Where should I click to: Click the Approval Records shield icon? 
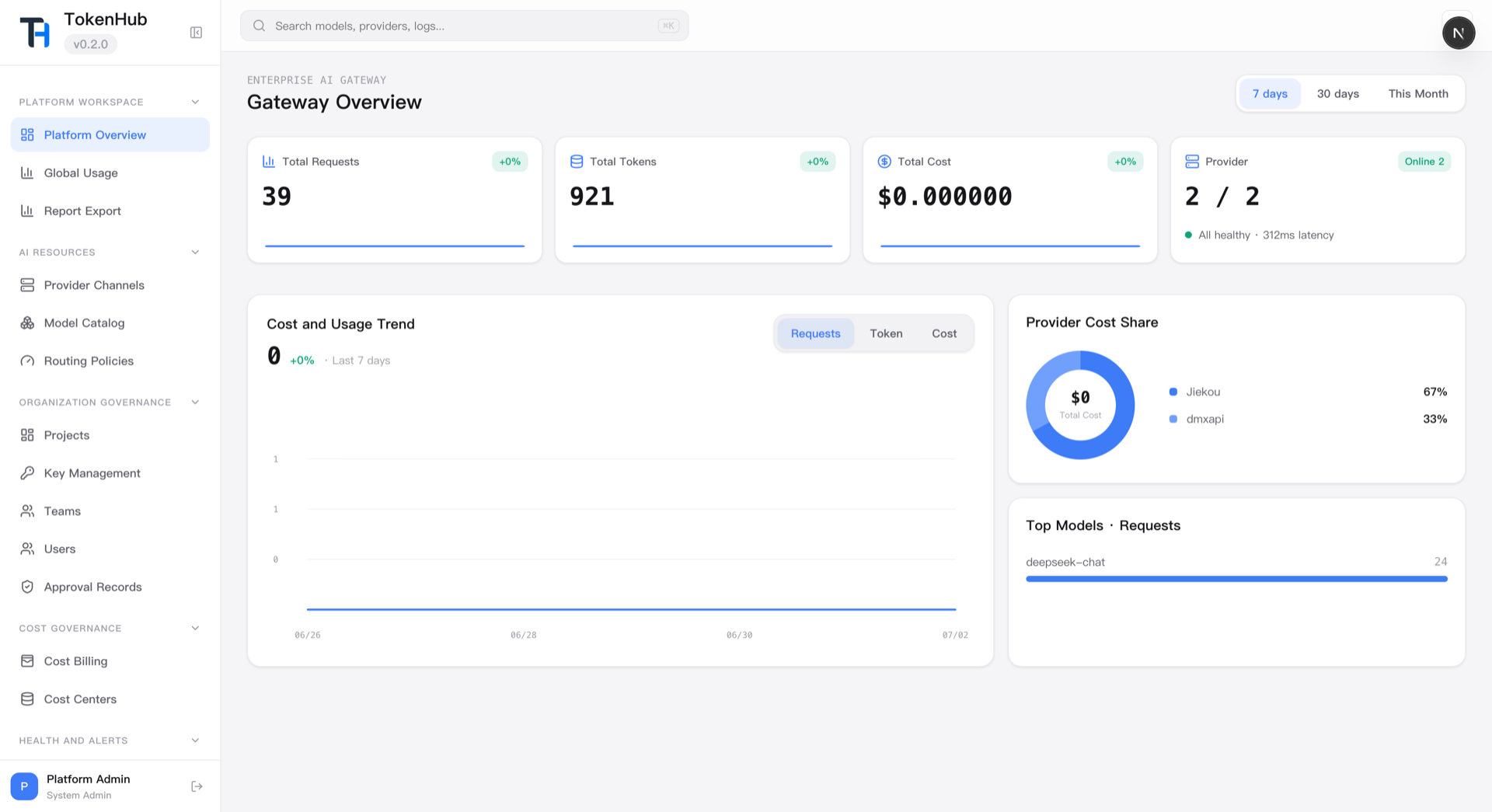(27, 587)
